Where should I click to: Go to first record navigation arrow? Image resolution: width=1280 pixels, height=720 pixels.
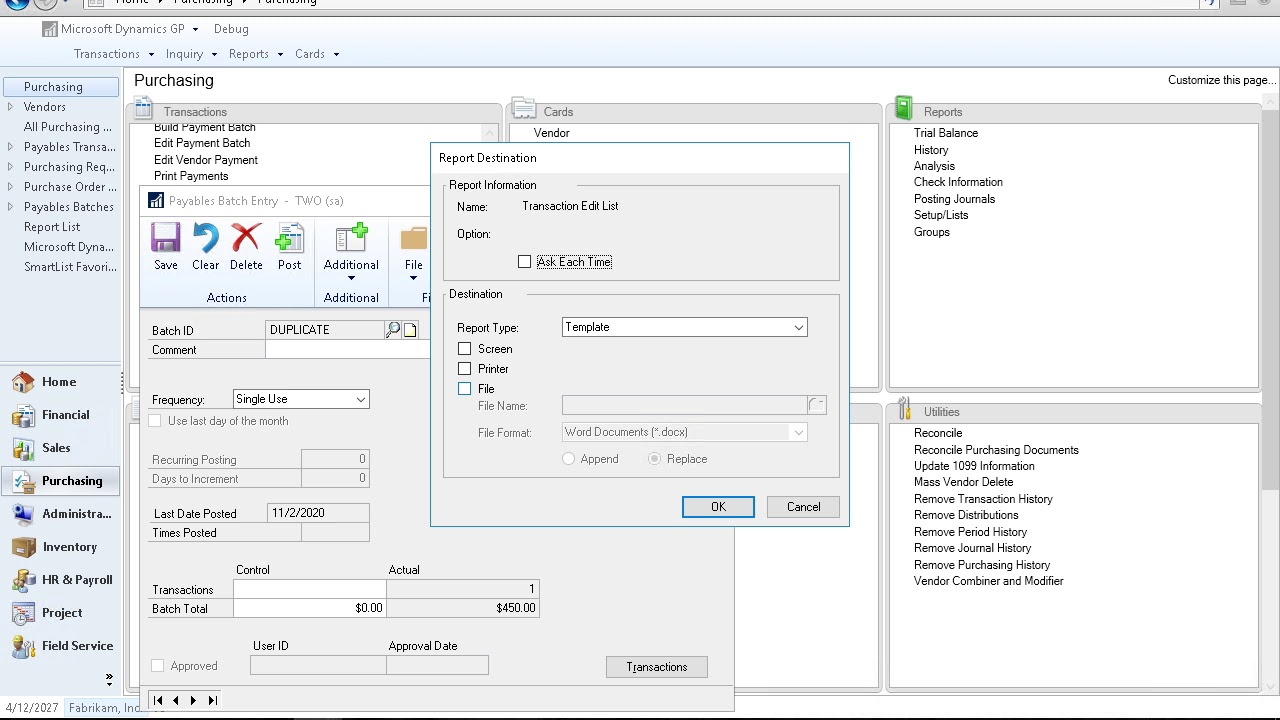[x=158, y=700]
